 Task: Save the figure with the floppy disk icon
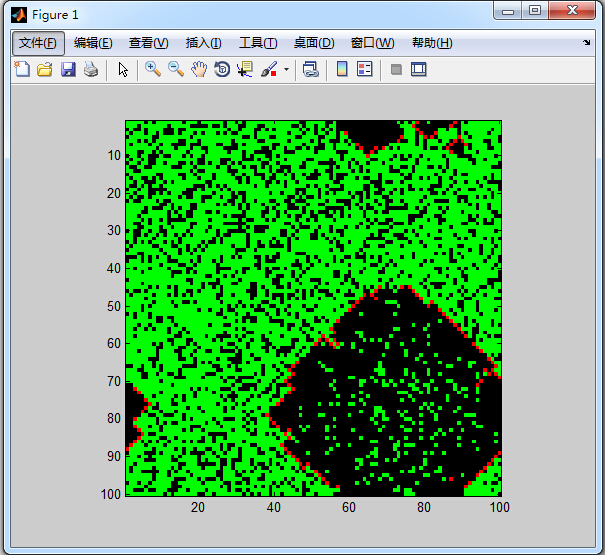[68, 69]
